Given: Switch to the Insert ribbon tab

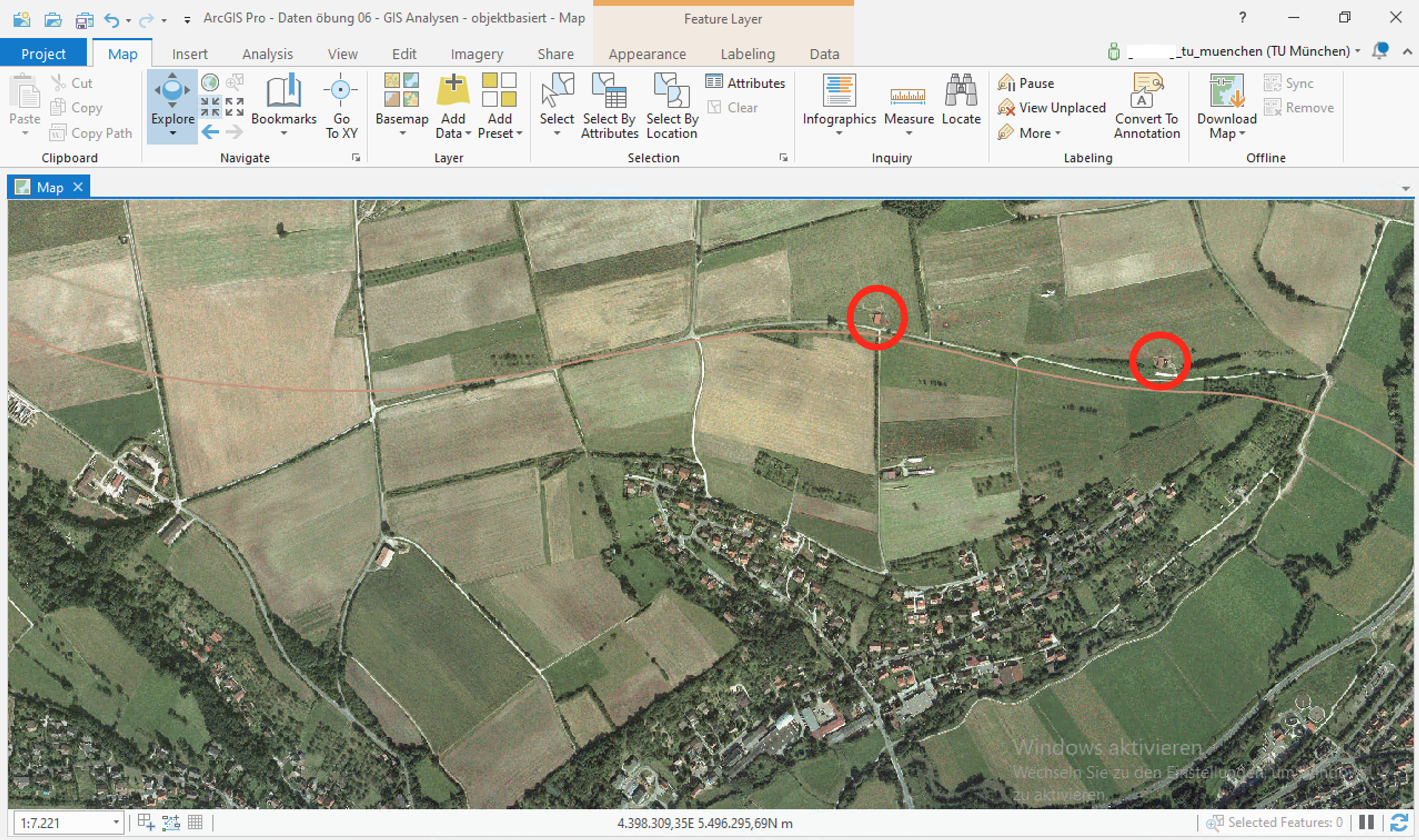Looking at the screenshot, I should click(x=190, y=54).
